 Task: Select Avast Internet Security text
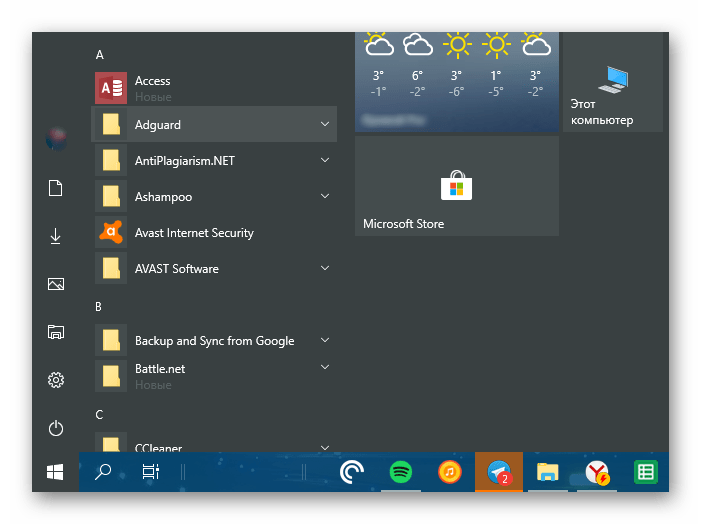click(194, 233)
